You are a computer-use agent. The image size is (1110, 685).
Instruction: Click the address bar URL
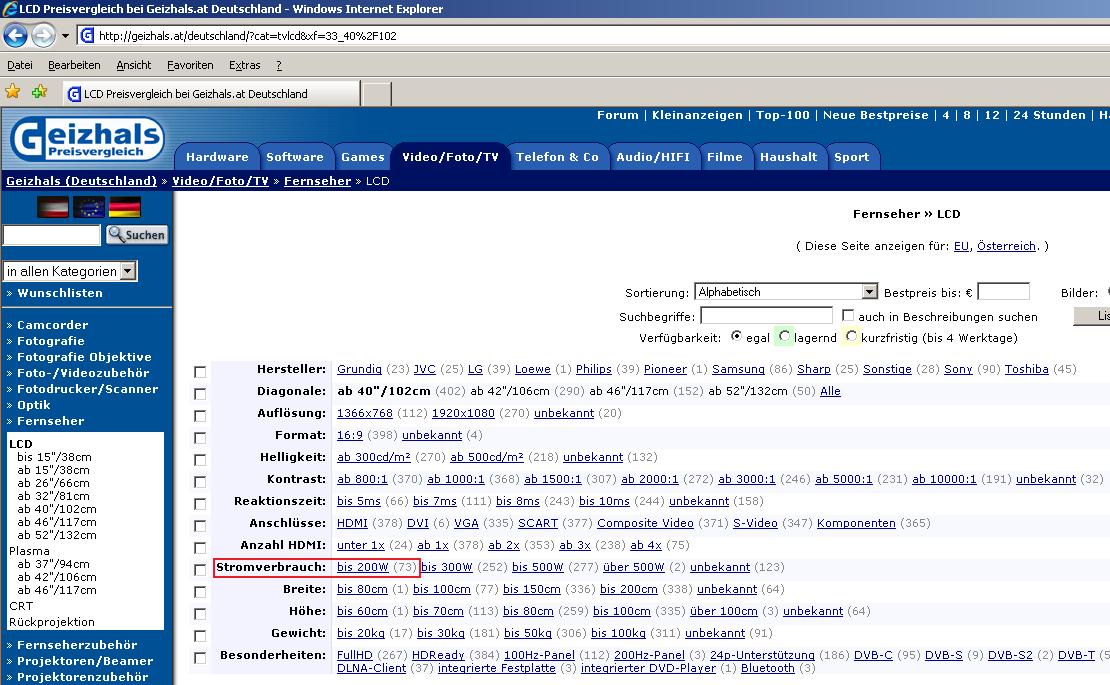click(x=248, y=35)
